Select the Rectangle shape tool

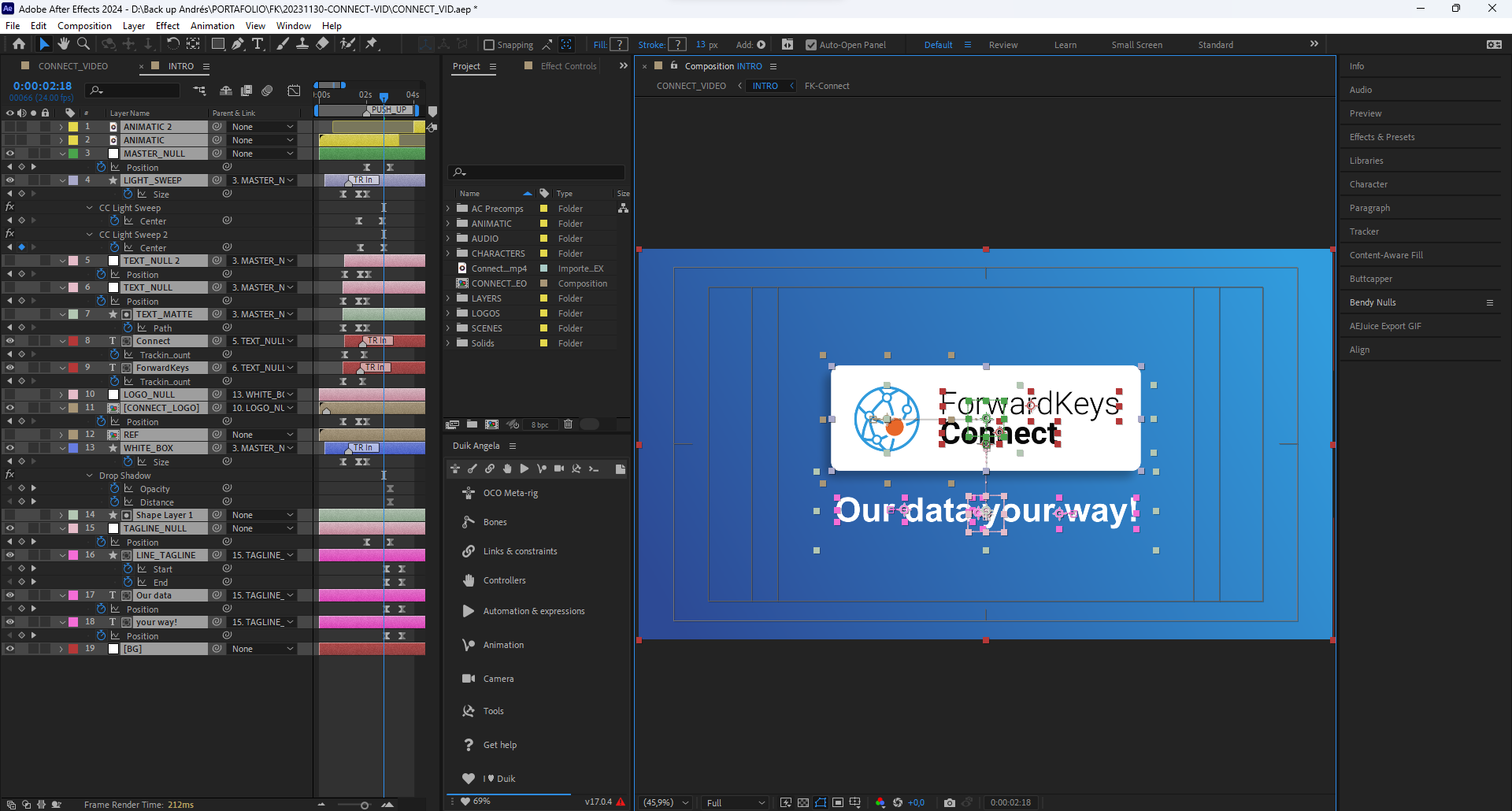point(218,44)
